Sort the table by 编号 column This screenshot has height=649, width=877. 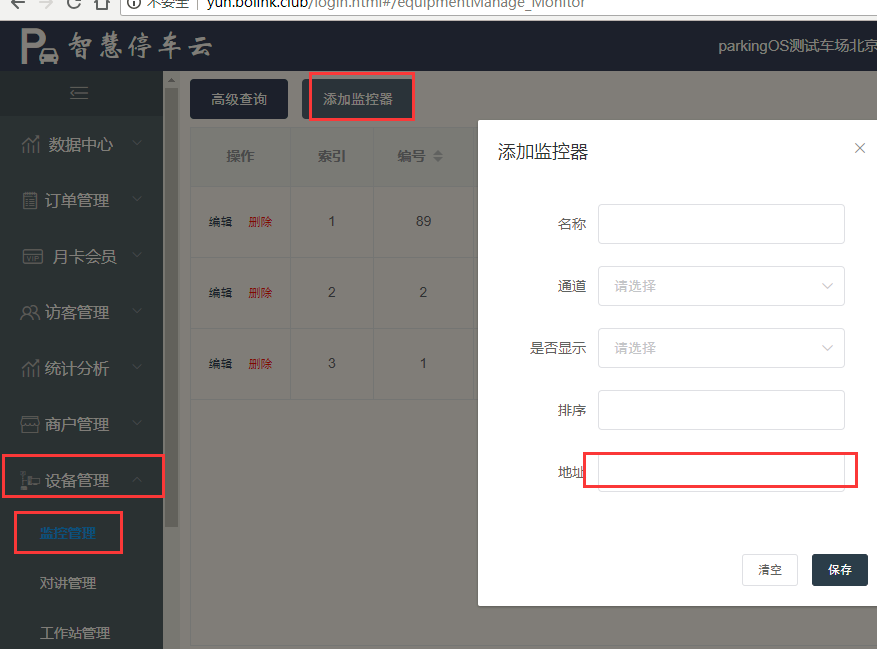click(x=437, y=156)
